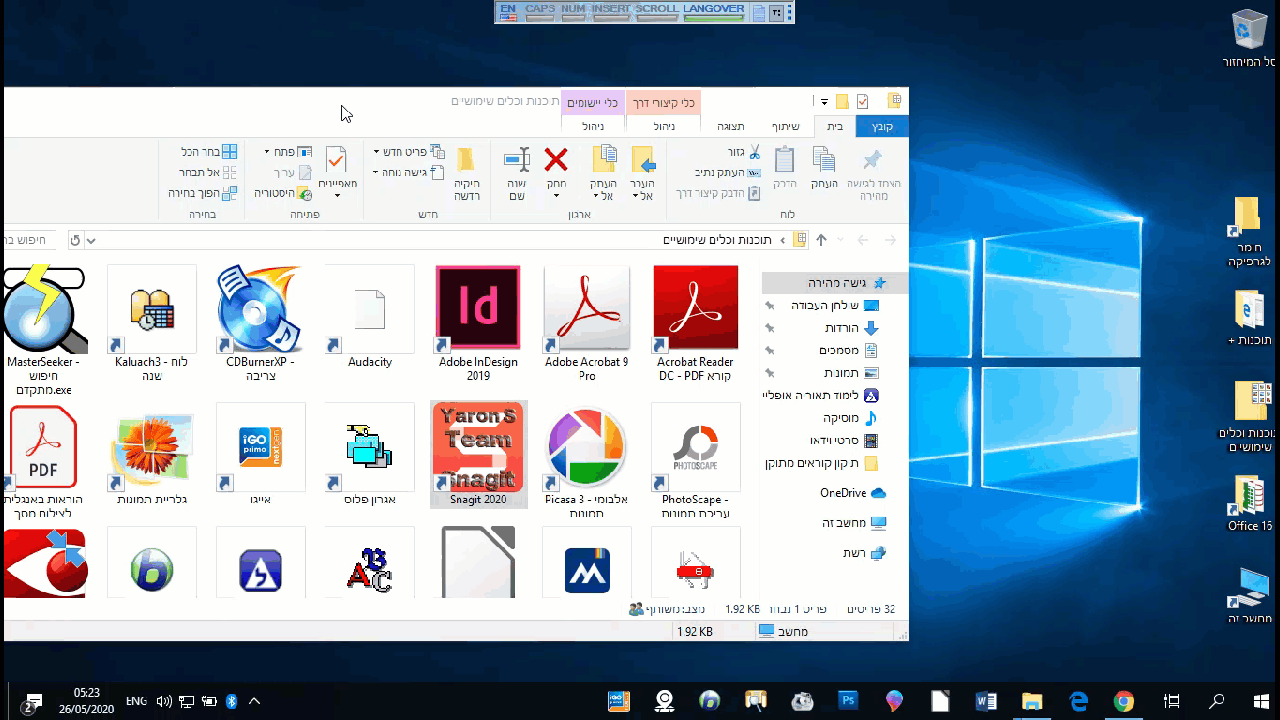The height and width of the screenshot is (720, 1280).
Task: Open Documents (מסמכים) in navigation pane
Action: coord(848,350)
